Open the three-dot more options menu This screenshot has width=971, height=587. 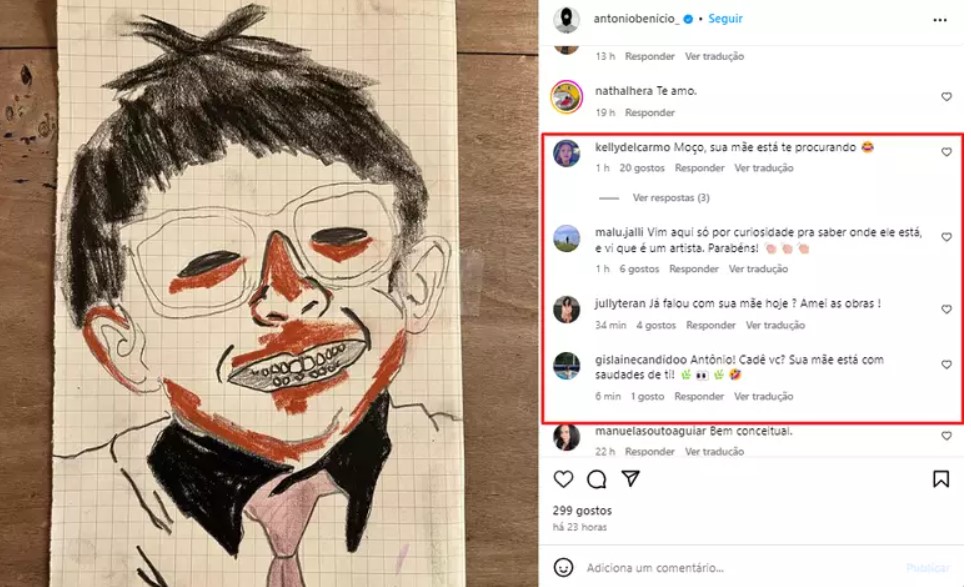940,19
